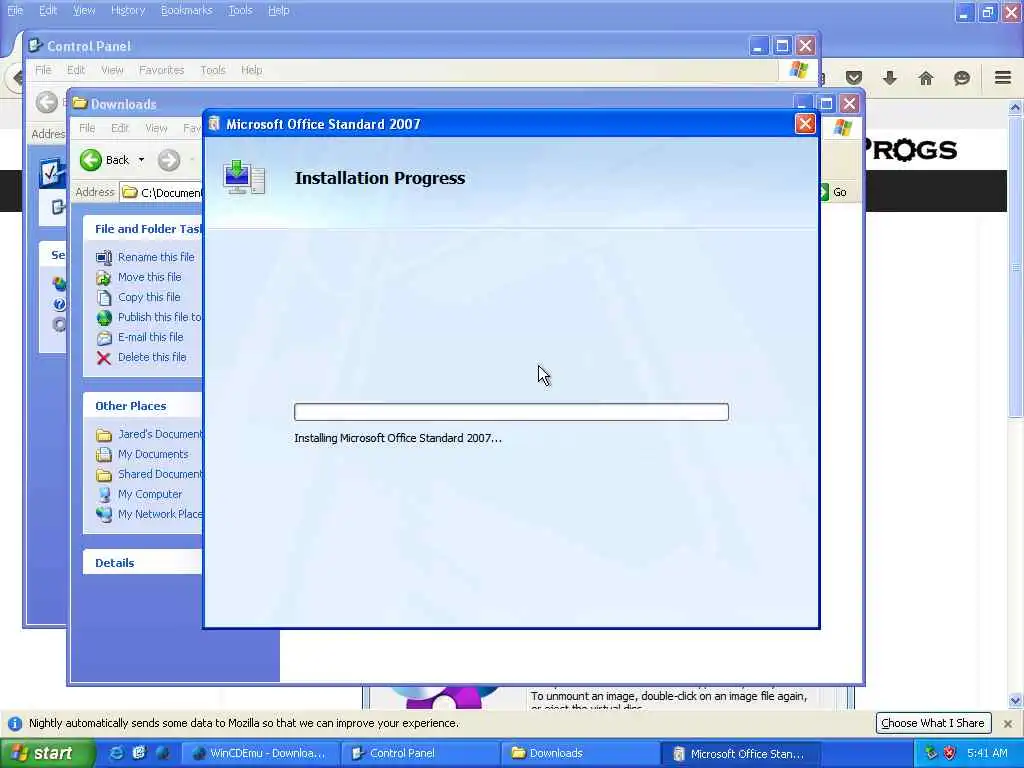Open View menu in Control Panel window
Image resolution: width=1024 pixels, height=768 pixels.
(112, 70)
